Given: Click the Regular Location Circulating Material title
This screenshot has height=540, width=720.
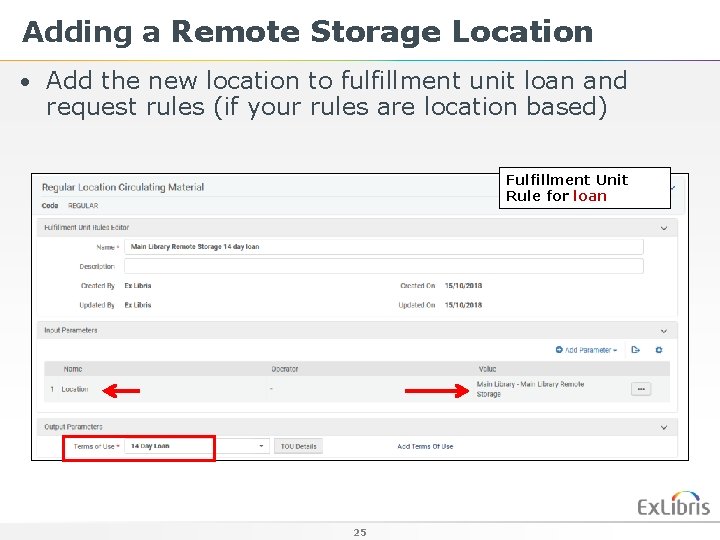Looking at the screenshot, I should pyautogui.click(x=123, y=187).
